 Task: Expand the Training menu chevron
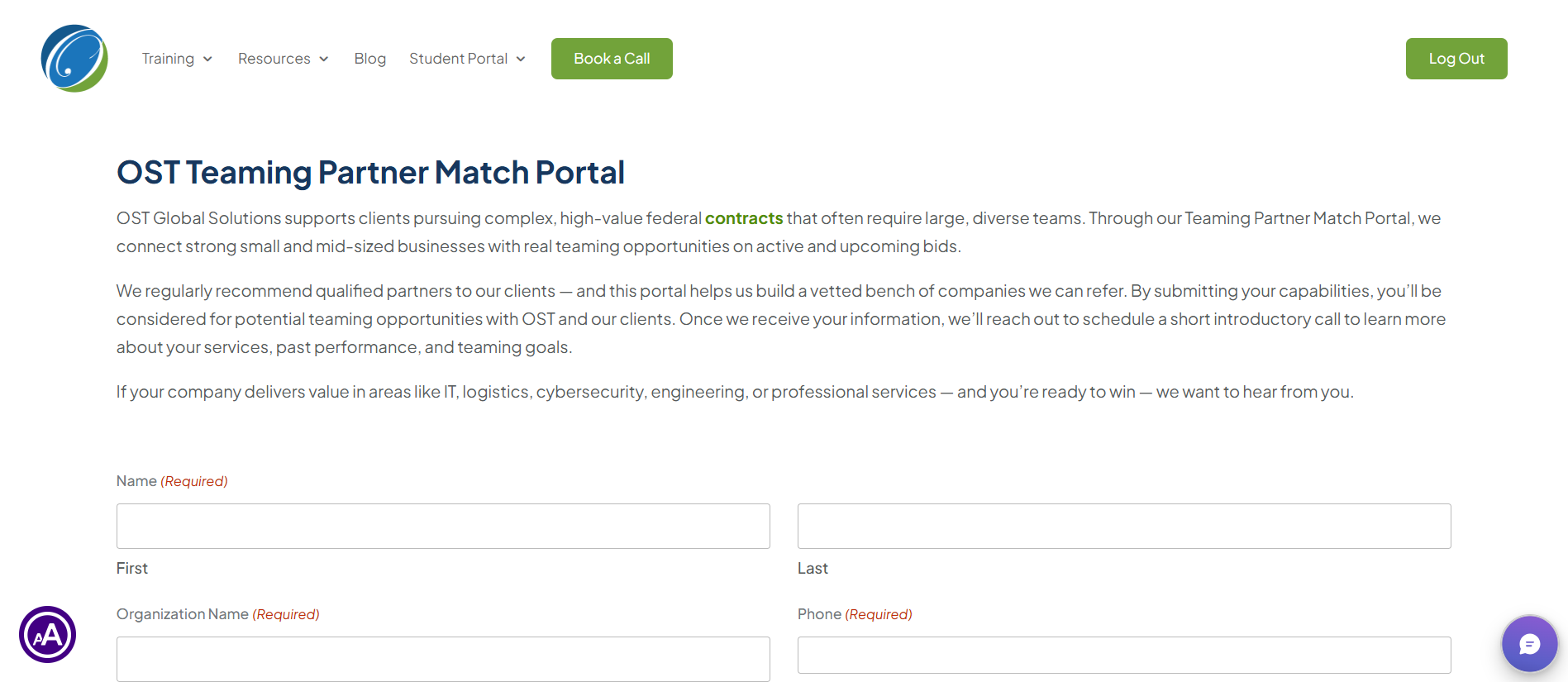coord(208,60)
